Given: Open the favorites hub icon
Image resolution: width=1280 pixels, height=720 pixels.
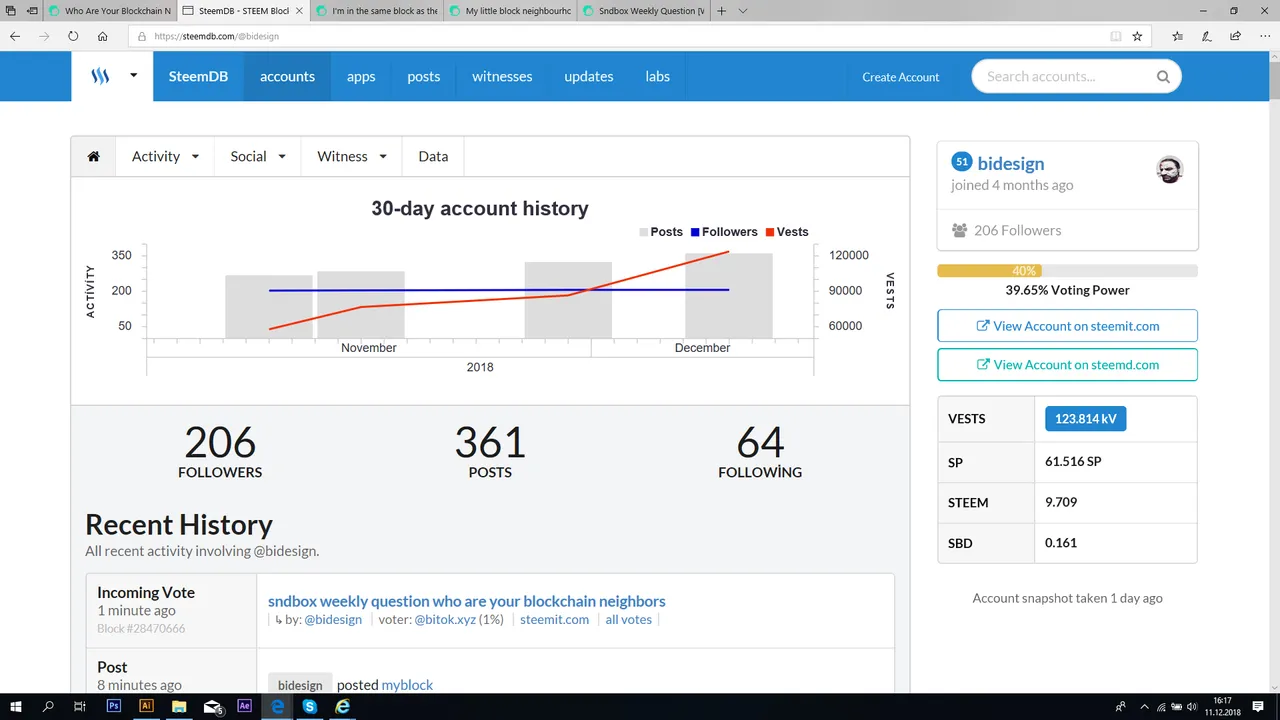Looking at the screenshot, I should point(1178,36).
